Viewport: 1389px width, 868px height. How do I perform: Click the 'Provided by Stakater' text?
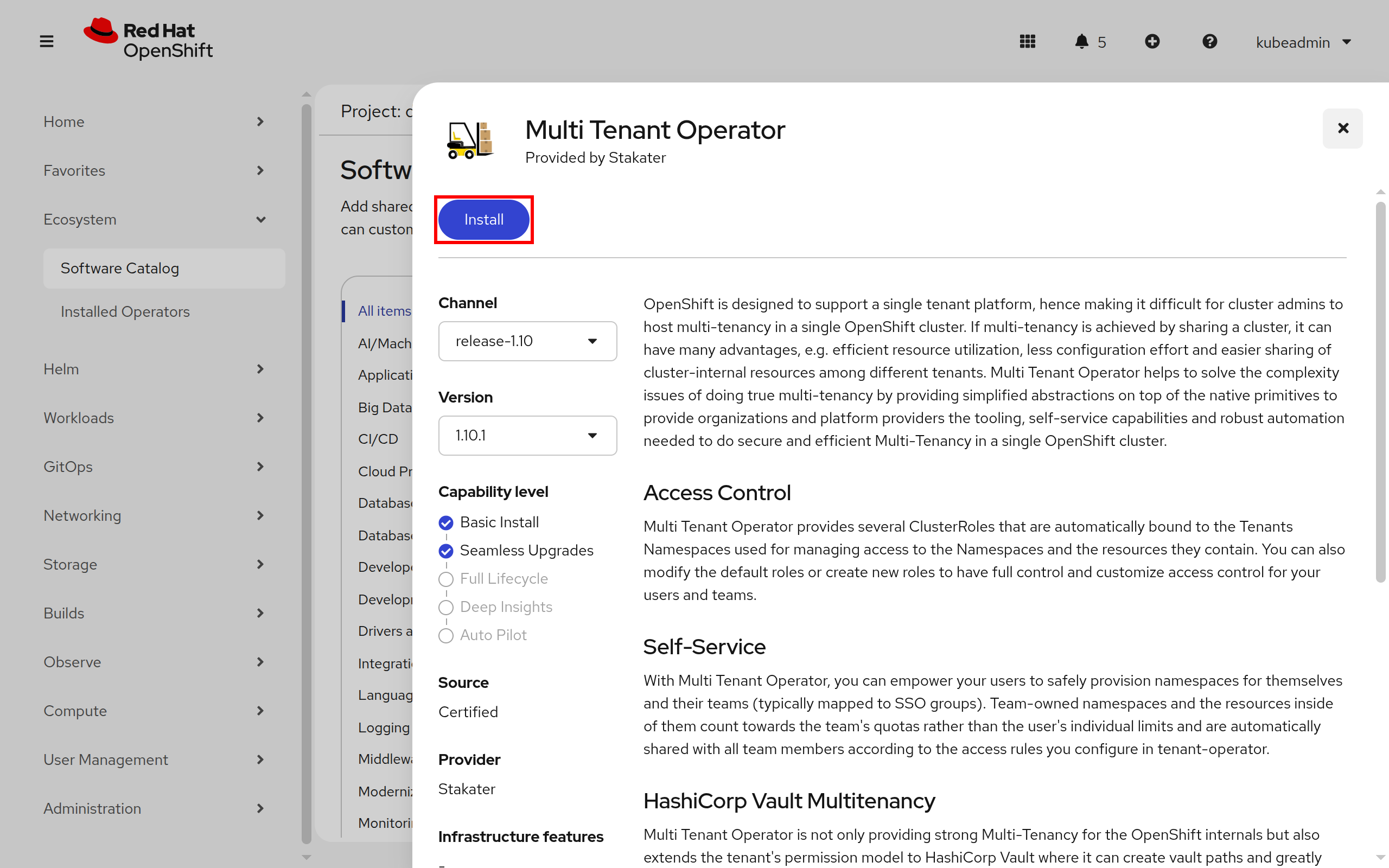click(595, 157)
